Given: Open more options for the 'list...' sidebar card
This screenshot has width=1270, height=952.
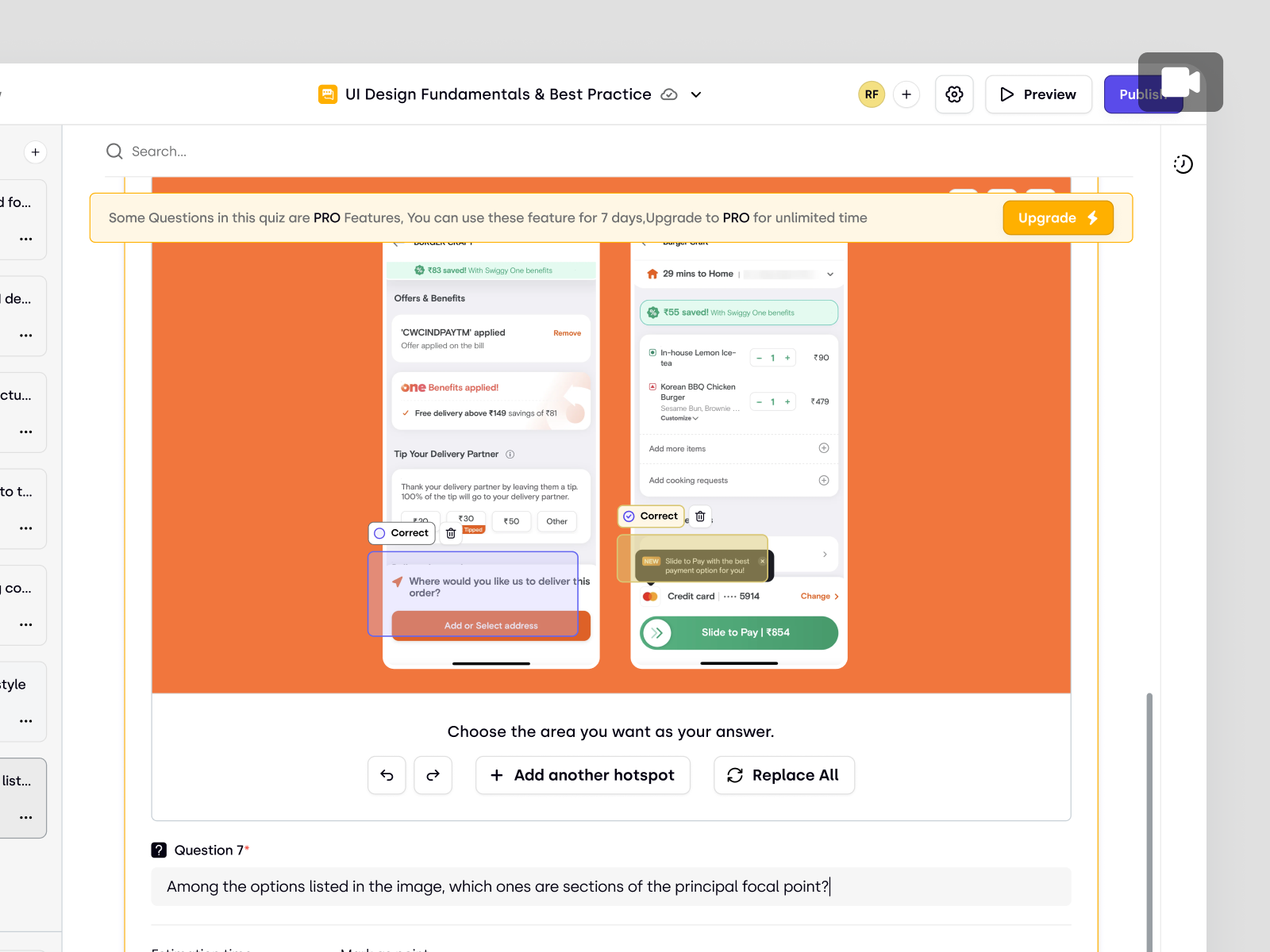Looking at the screenshot, I should [26, 817].
